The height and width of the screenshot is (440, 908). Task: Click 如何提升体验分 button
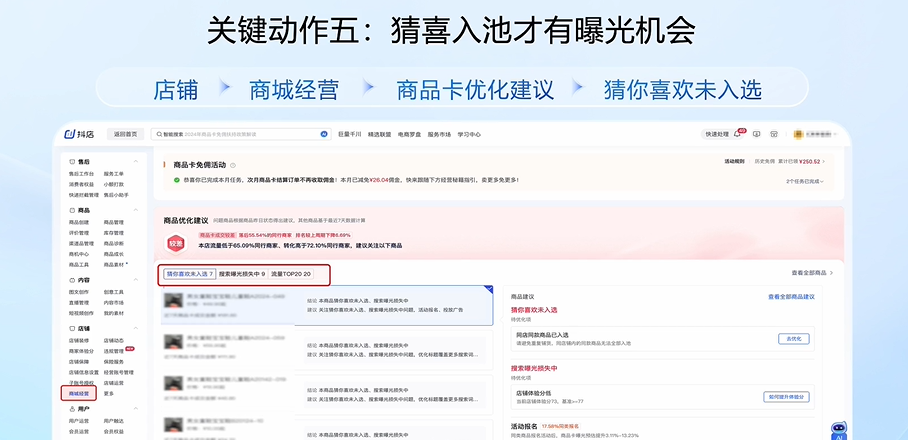tap(787, 397)
